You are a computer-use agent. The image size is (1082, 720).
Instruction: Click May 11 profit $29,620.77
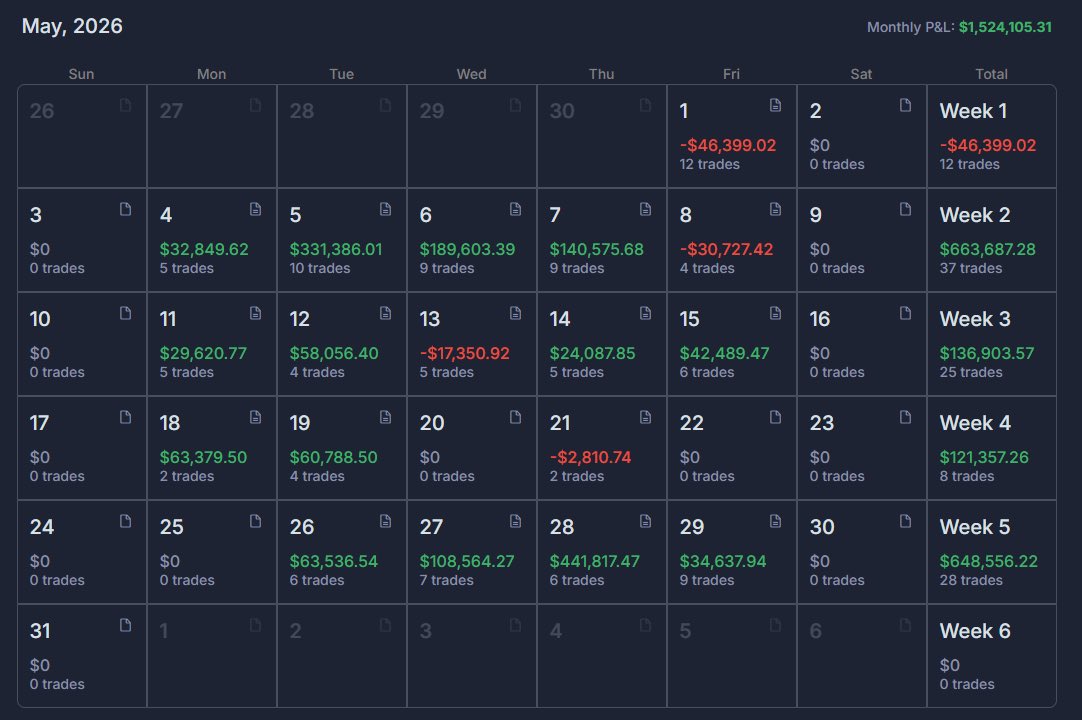pos(203,353)
